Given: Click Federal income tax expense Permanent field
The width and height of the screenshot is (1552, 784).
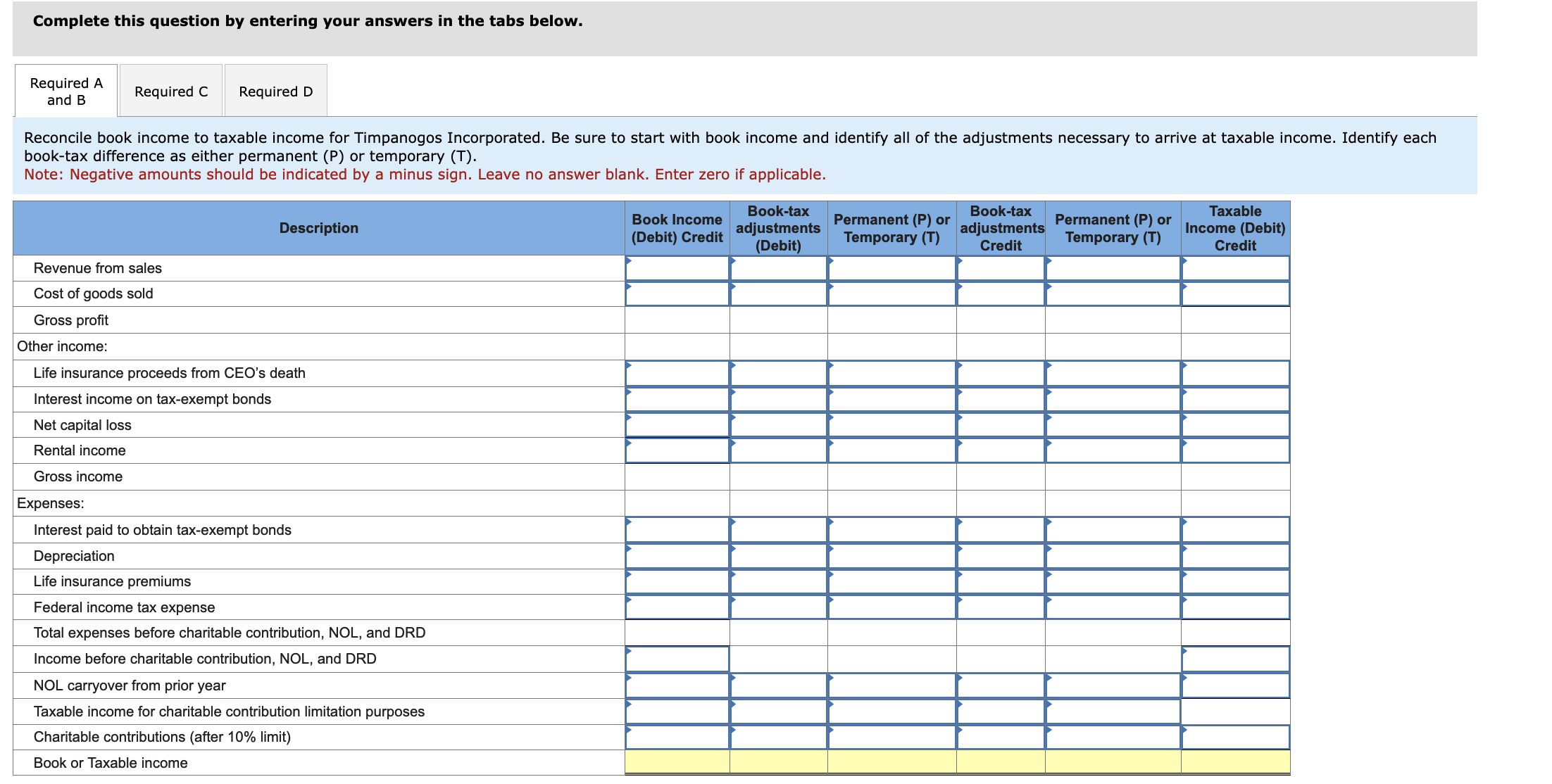Looking at the screenshot, I should [x=891, y=607].
